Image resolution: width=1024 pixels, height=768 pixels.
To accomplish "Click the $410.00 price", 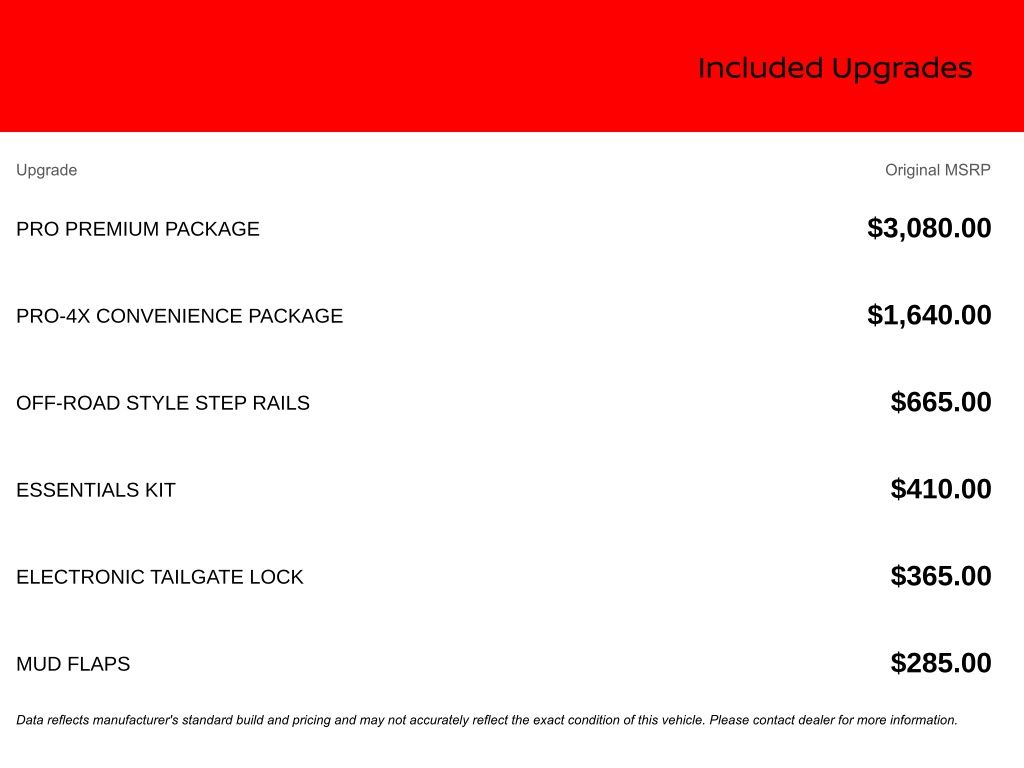I will (941, 489).
